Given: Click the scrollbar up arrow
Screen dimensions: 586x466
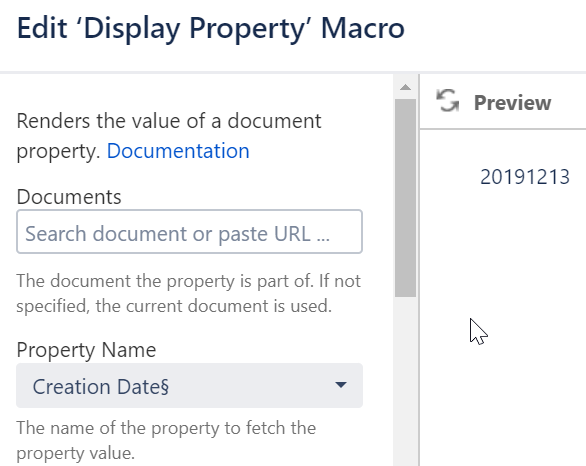Looking at the screenshot, I should [405, 87].
